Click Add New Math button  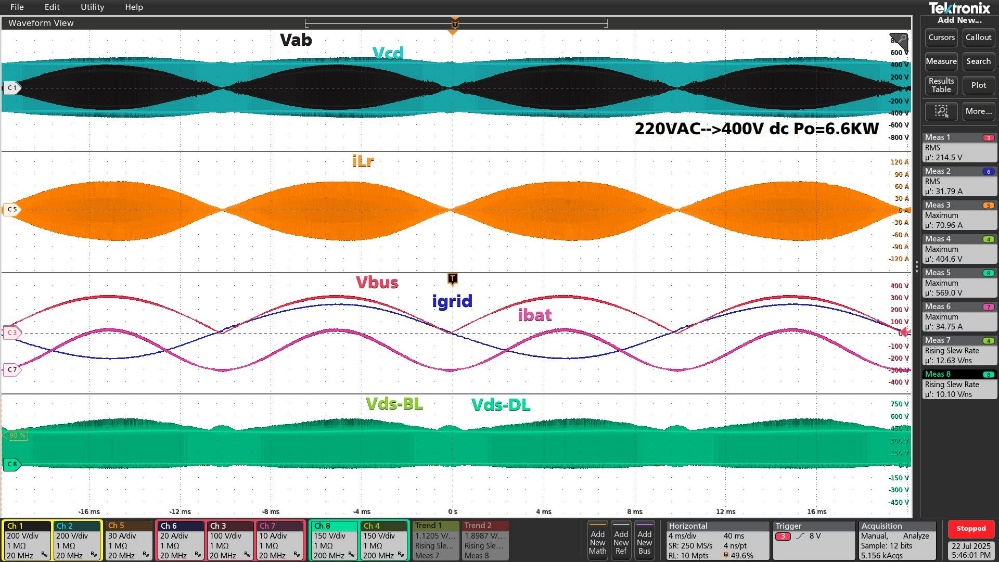click(597, 541)
